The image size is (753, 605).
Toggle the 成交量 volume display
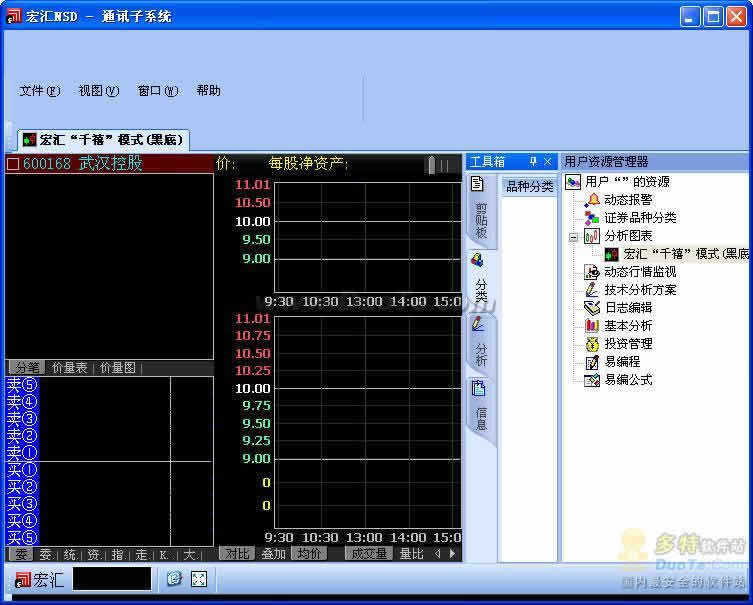[x=369, y=554]
